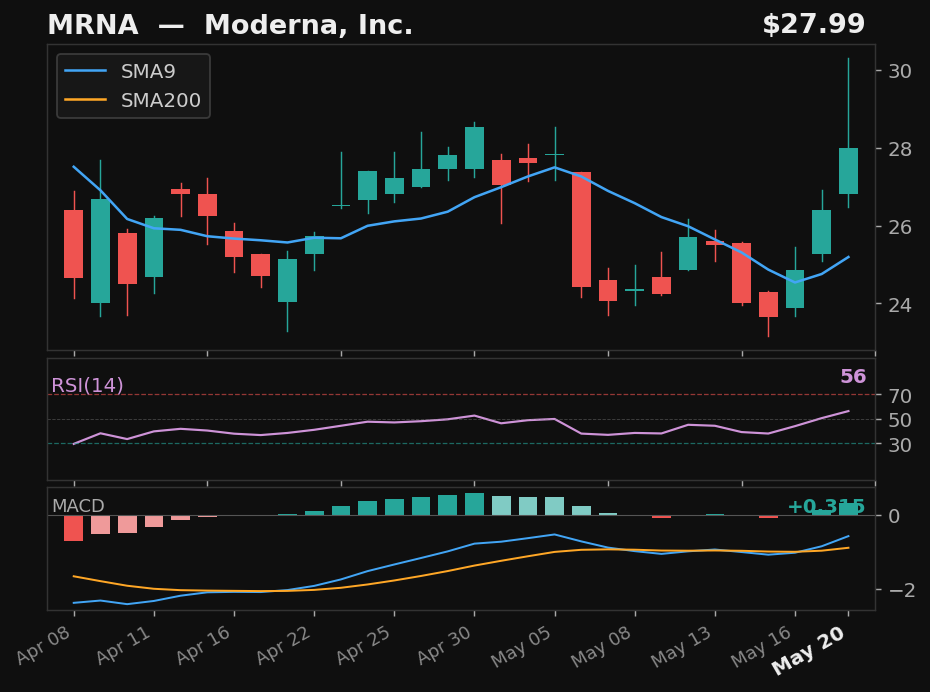The width and height of the screenshot is (930, 692).
Task: Click the SMA9 legend entry
Action: tap(120, 72)
